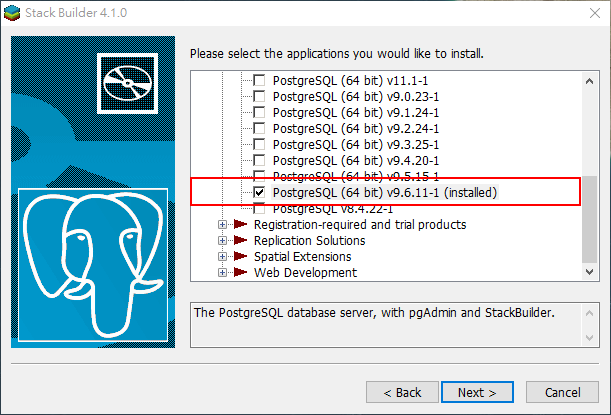Expand Registration-required and trial products node

click(x=222, y=224)
